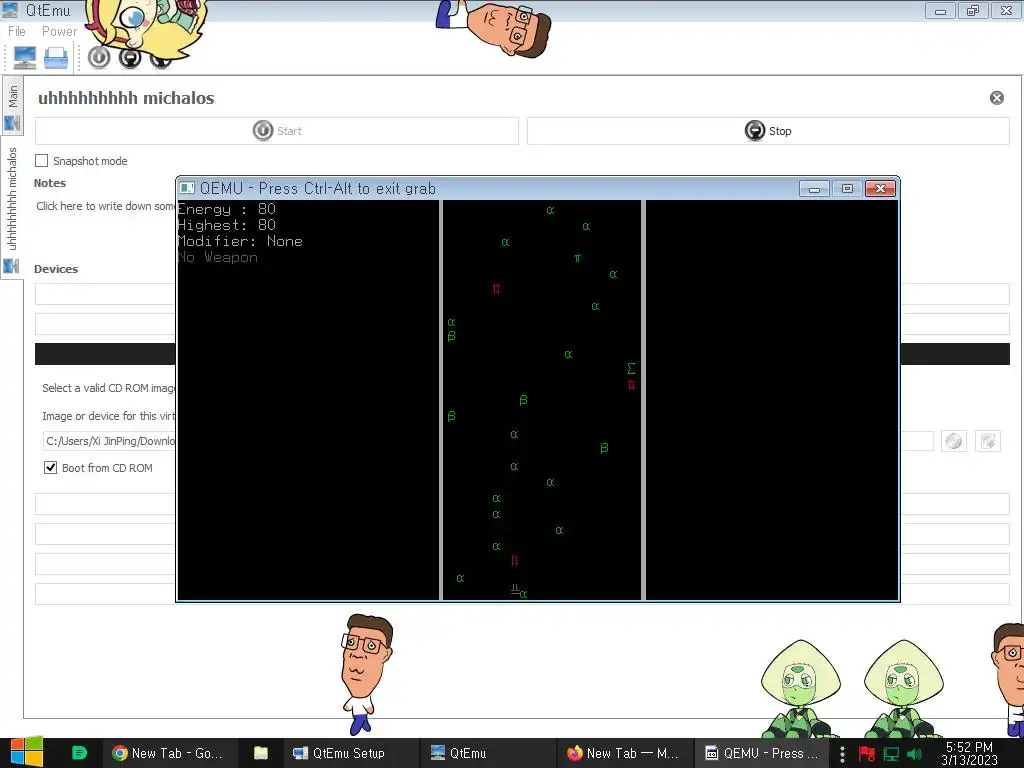Click the green sigma symbol in the game
The width and height of the screenshot is (1024, 768).
point(632,368)
